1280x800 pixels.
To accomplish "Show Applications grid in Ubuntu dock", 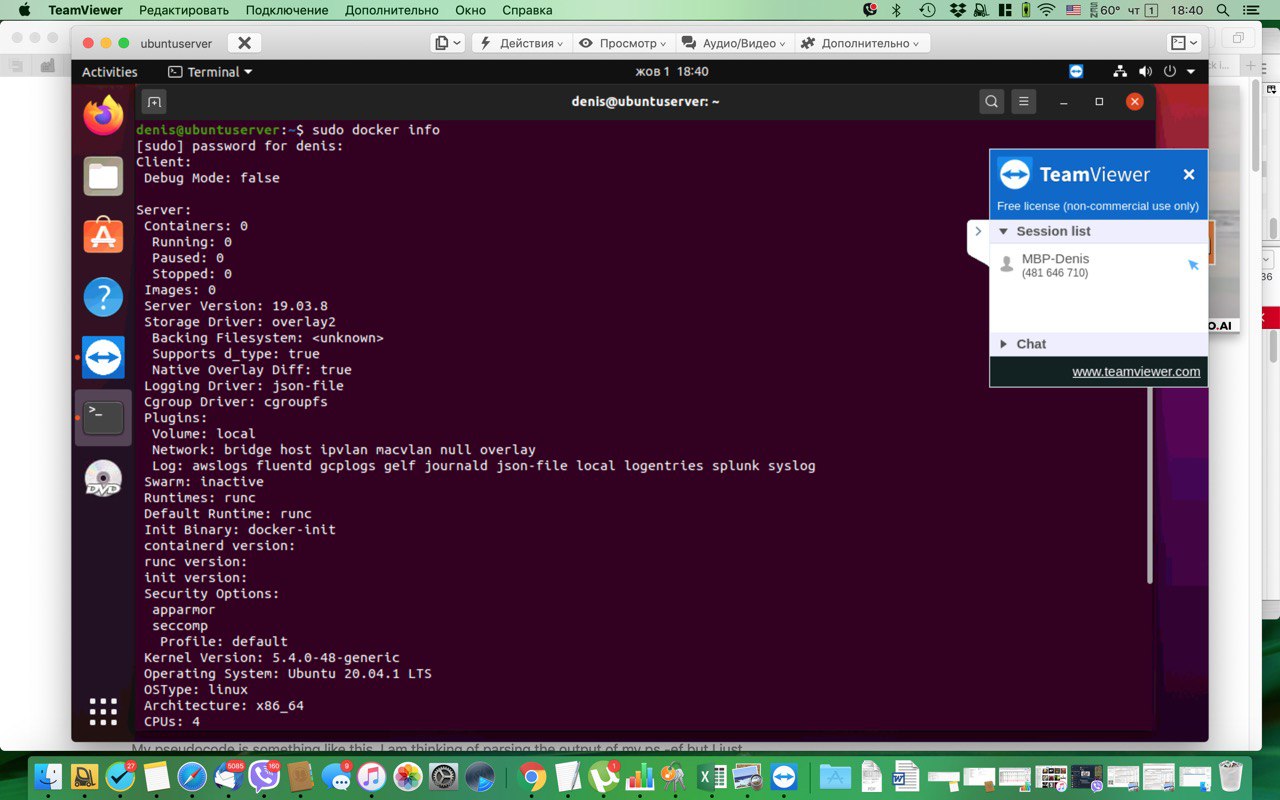I will coord(103,711).
